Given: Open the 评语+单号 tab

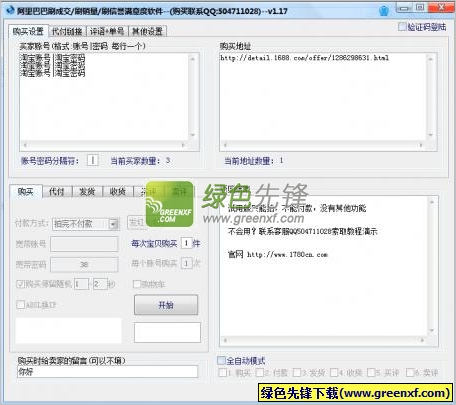Looking at the screenshot, I should [x=107, y=31].
